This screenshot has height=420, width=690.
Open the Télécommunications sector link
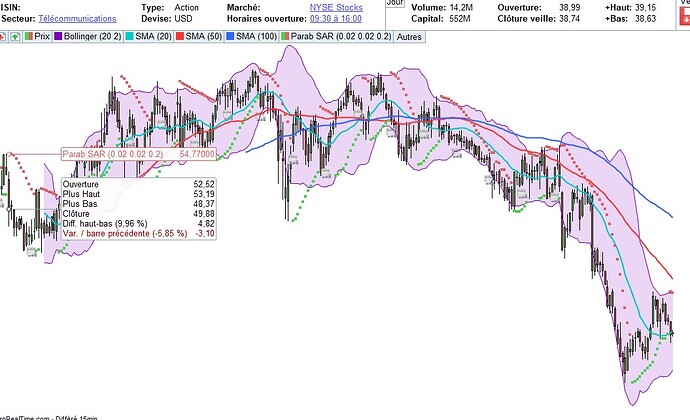pyautogui.click(x=80, y=19)
